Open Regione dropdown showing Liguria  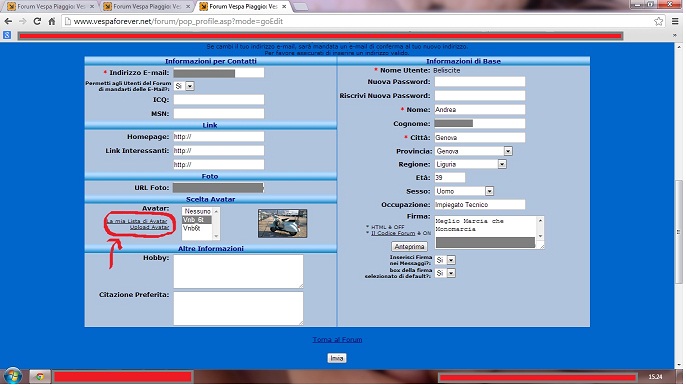click(470, 164)
